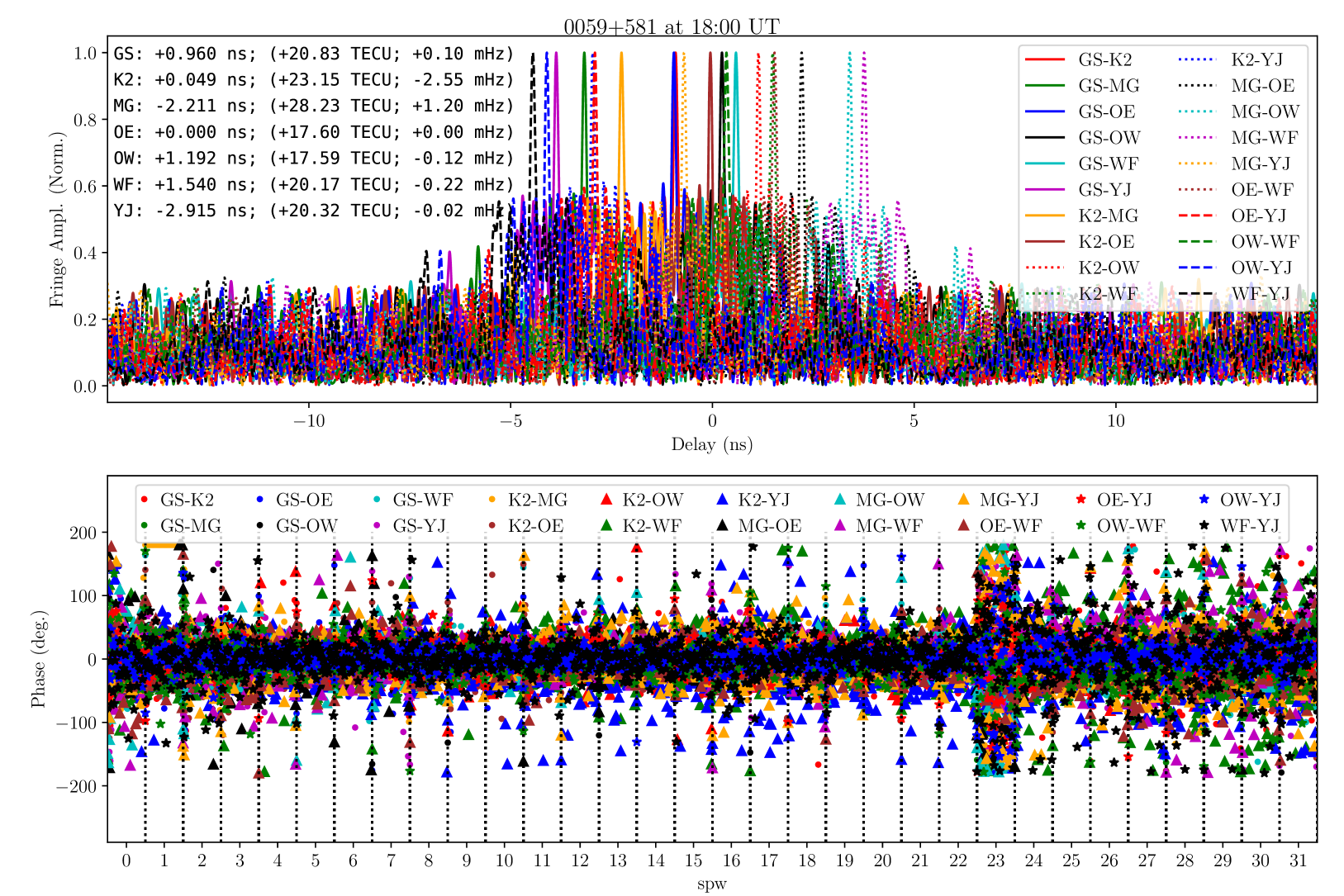Click GS-OE entry in top legend
The image size is (1344, 896).
click(1080, 111)
